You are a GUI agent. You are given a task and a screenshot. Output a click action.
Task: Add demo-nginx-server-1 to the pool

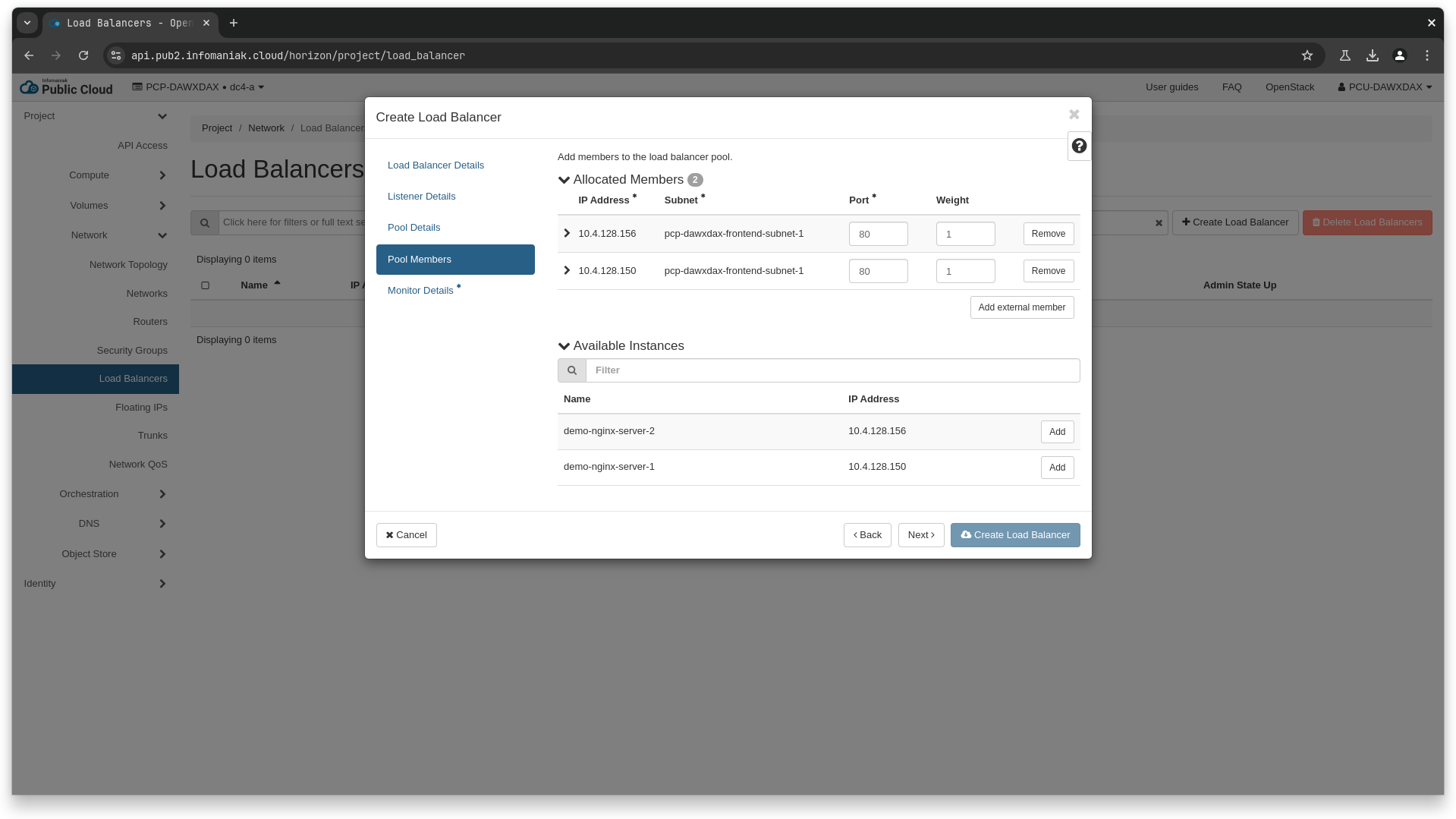1057,468
